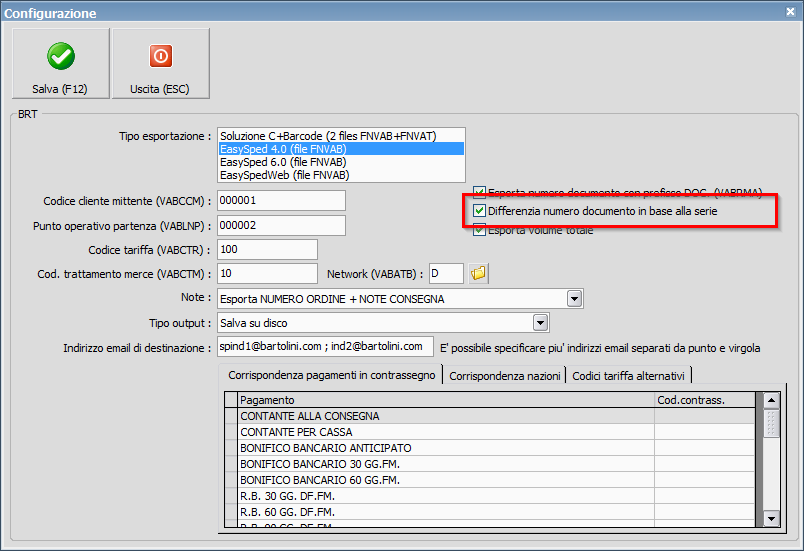804x551 pixels.
Task: Click the Indirizzo email di destinazione field
Action: tap(325, 346)
